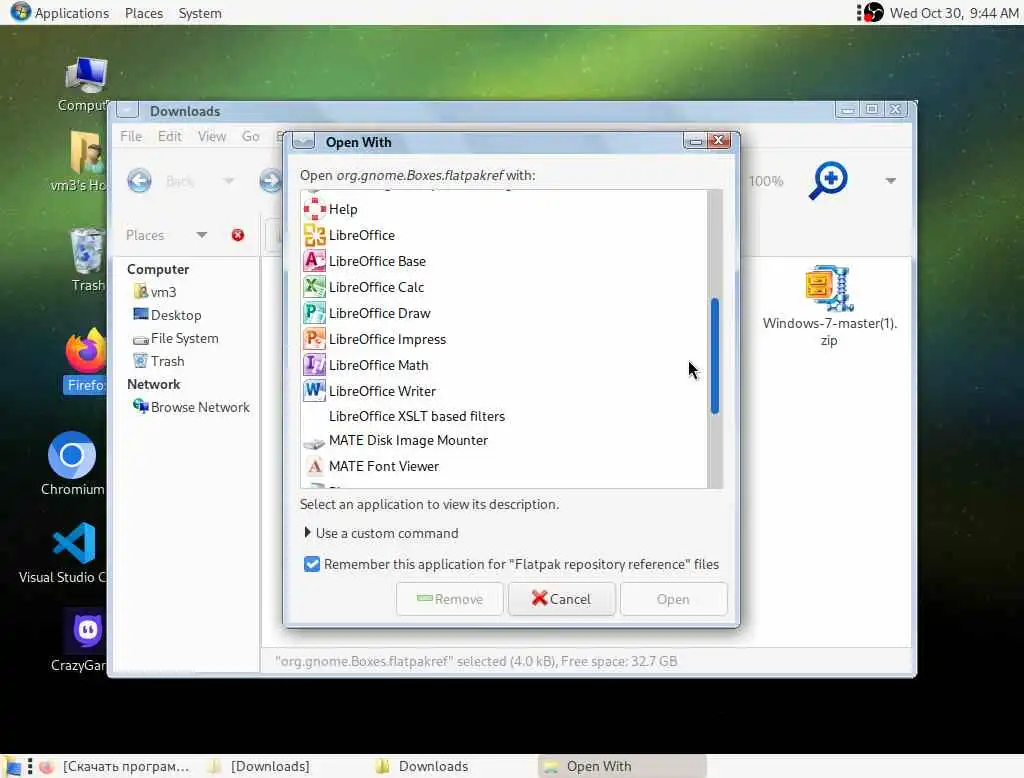This screenshot has height=778, width=1024.
Task: Open the Places menu in the top panel
Action: pyautogui.click(x=144, y=13)
